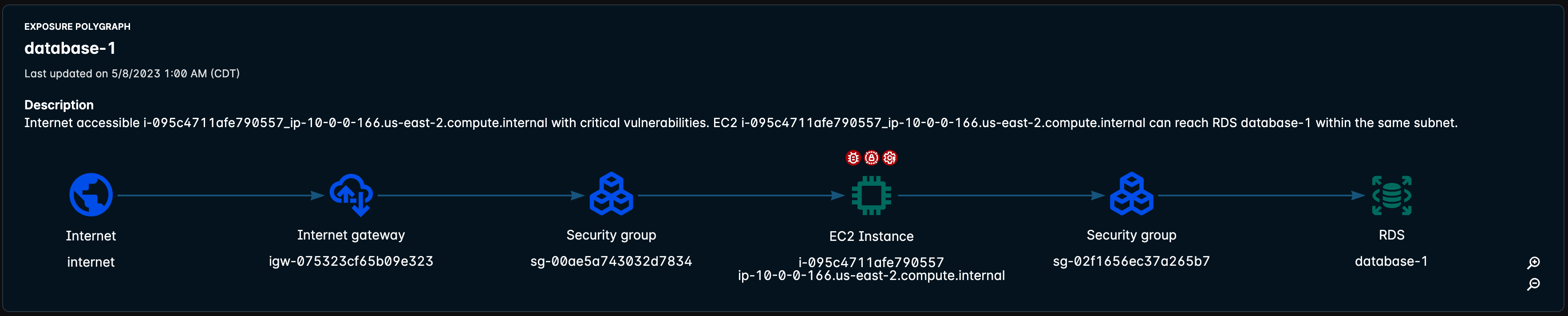This screenshot has width=1568, height=316.
Task: Select the Internet gateway cloud icon
Action: coord(351,195)
